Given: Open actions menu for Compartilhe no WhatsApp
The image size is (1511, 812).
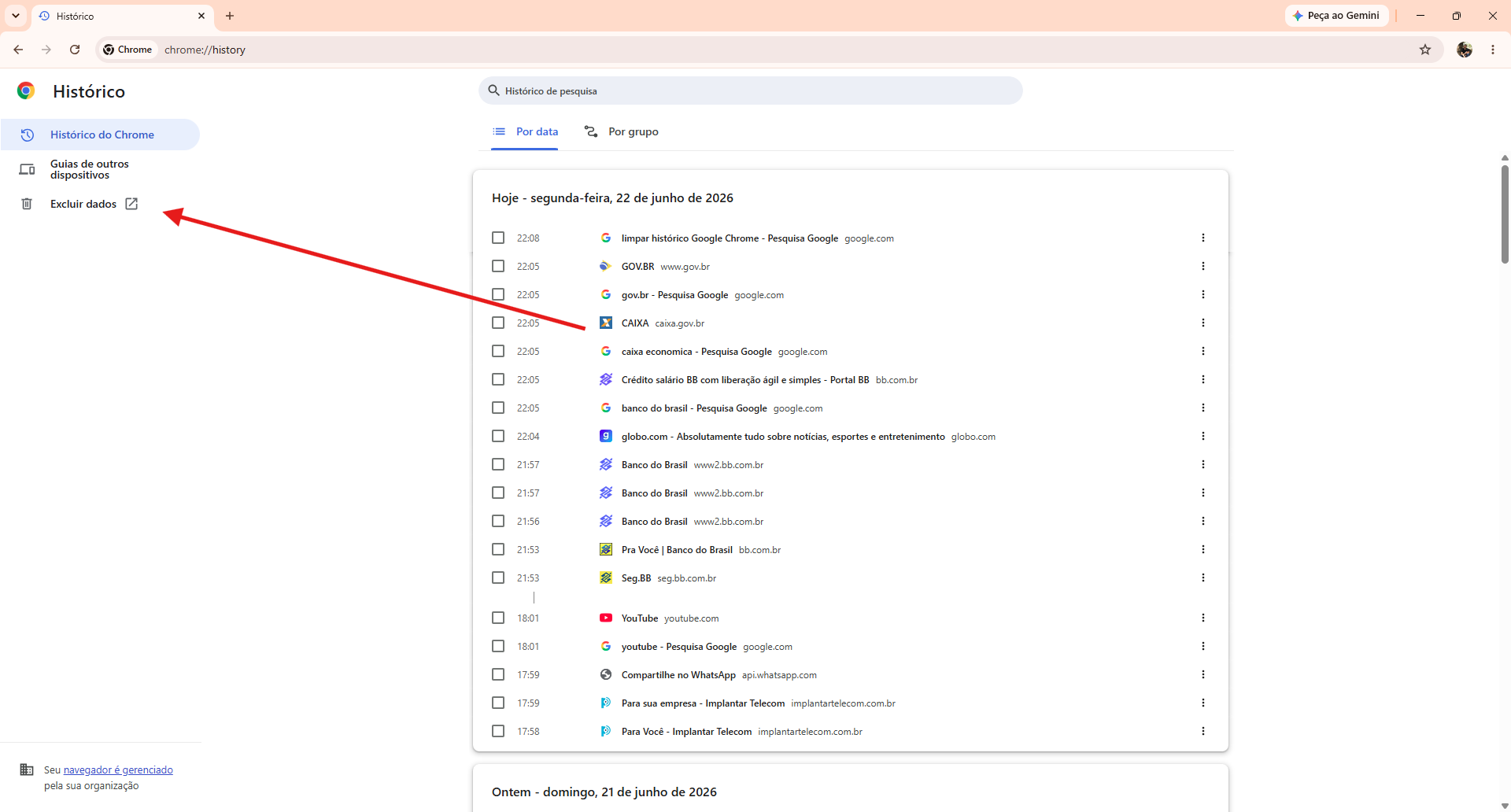Looking at the screenshot, I should point(1203,674).
